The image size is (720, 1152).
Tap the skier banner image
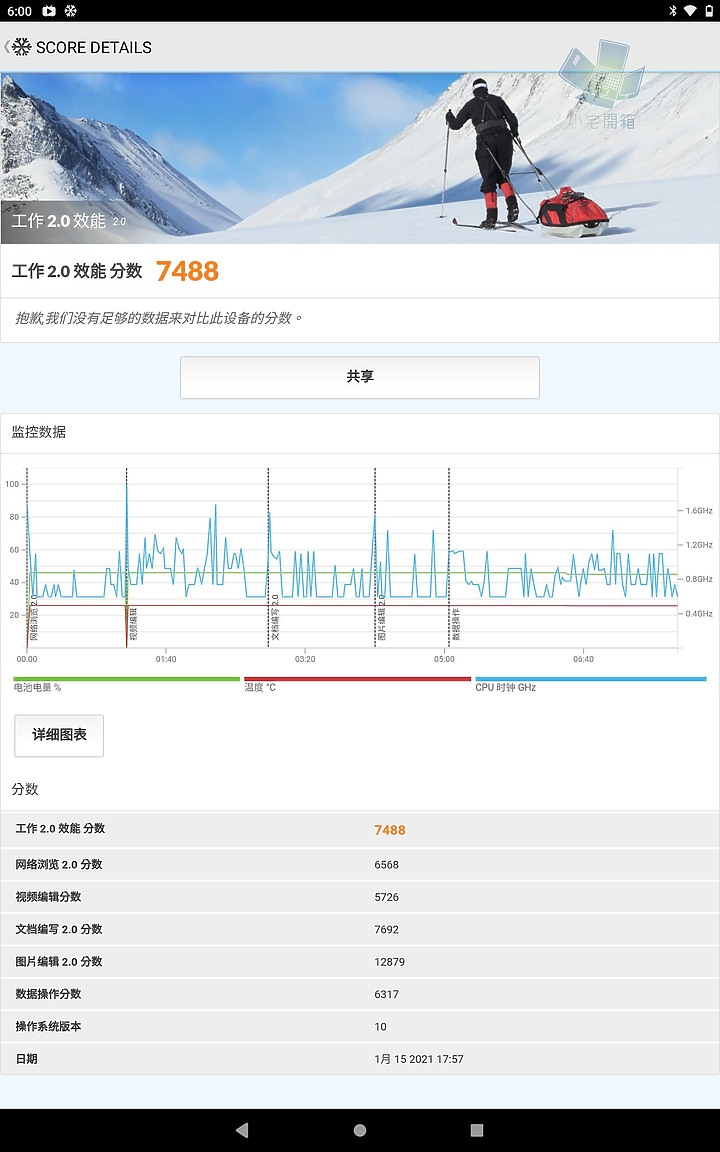click(360, 158)
